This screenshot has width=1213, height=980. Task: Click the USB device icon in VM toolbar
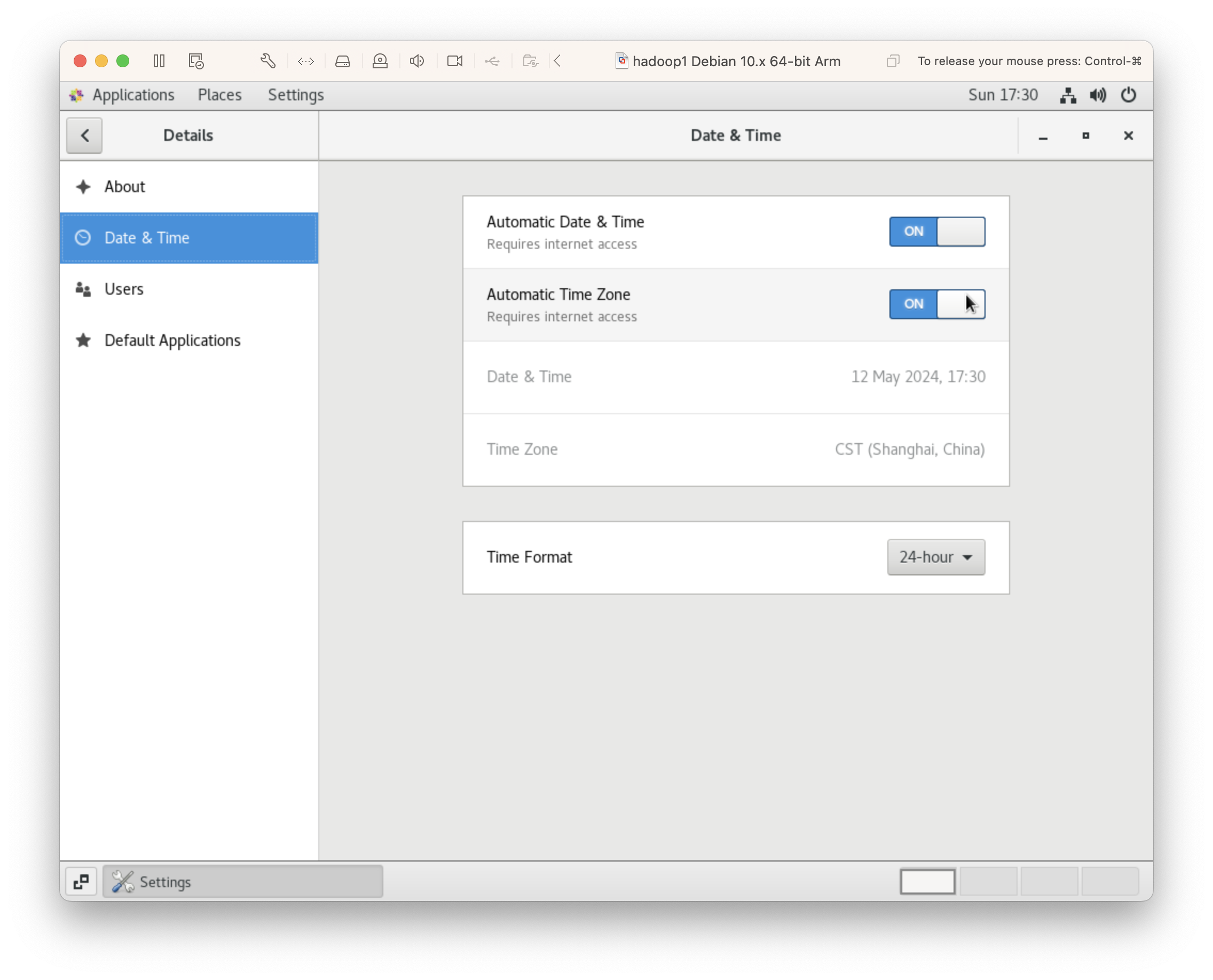click(x=492, y=61)
